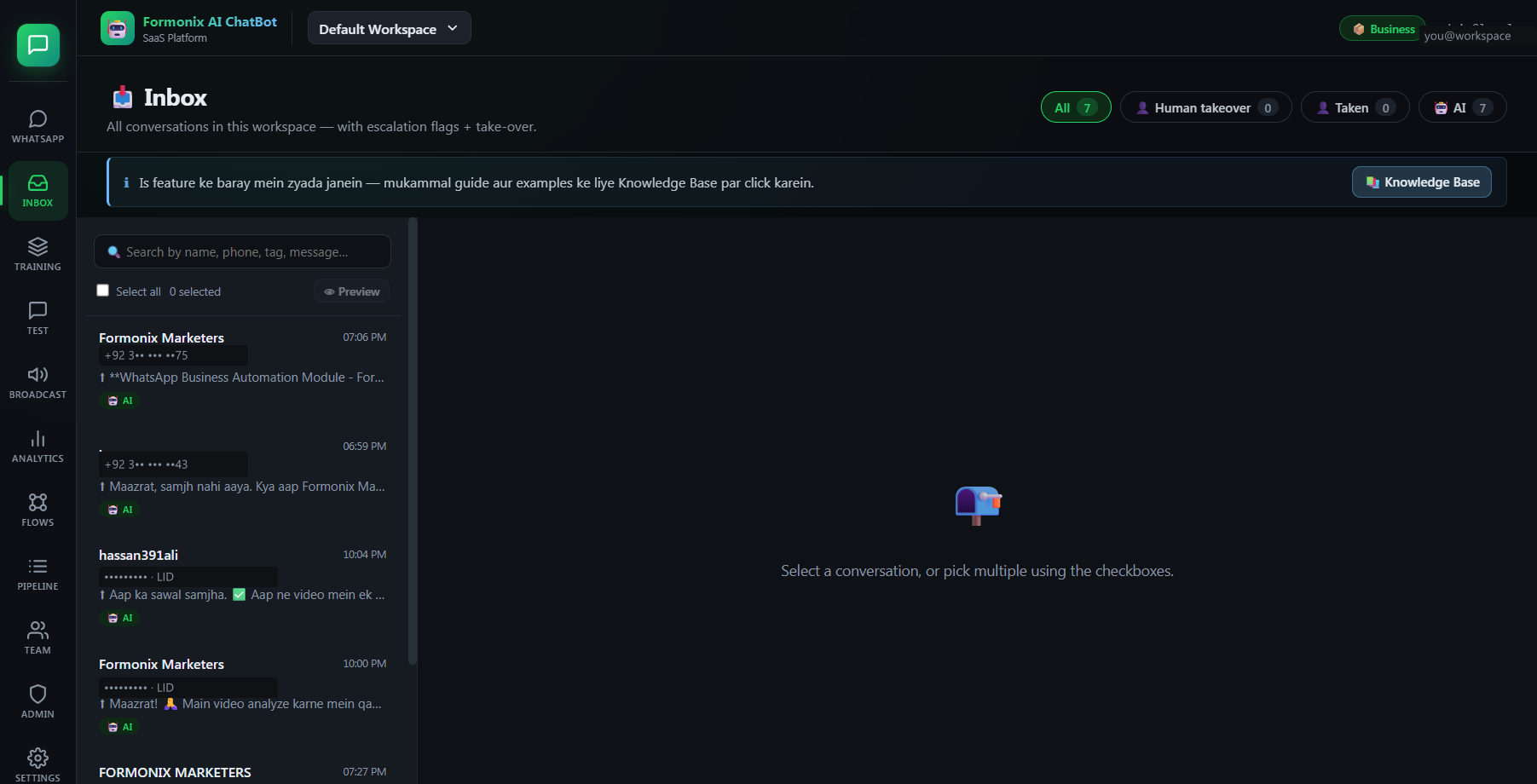Toggle the Preview eye button

[352, 291]
